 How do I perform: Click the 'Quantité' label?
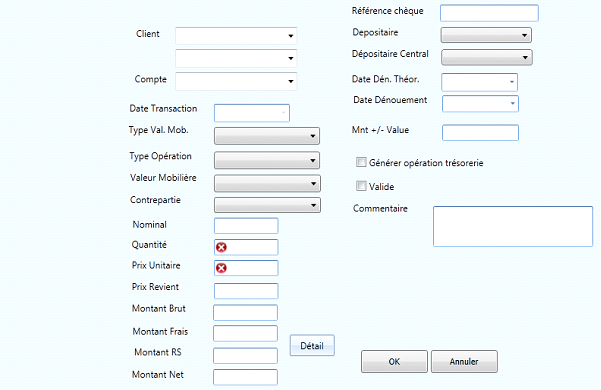click(x=149, y=245)
